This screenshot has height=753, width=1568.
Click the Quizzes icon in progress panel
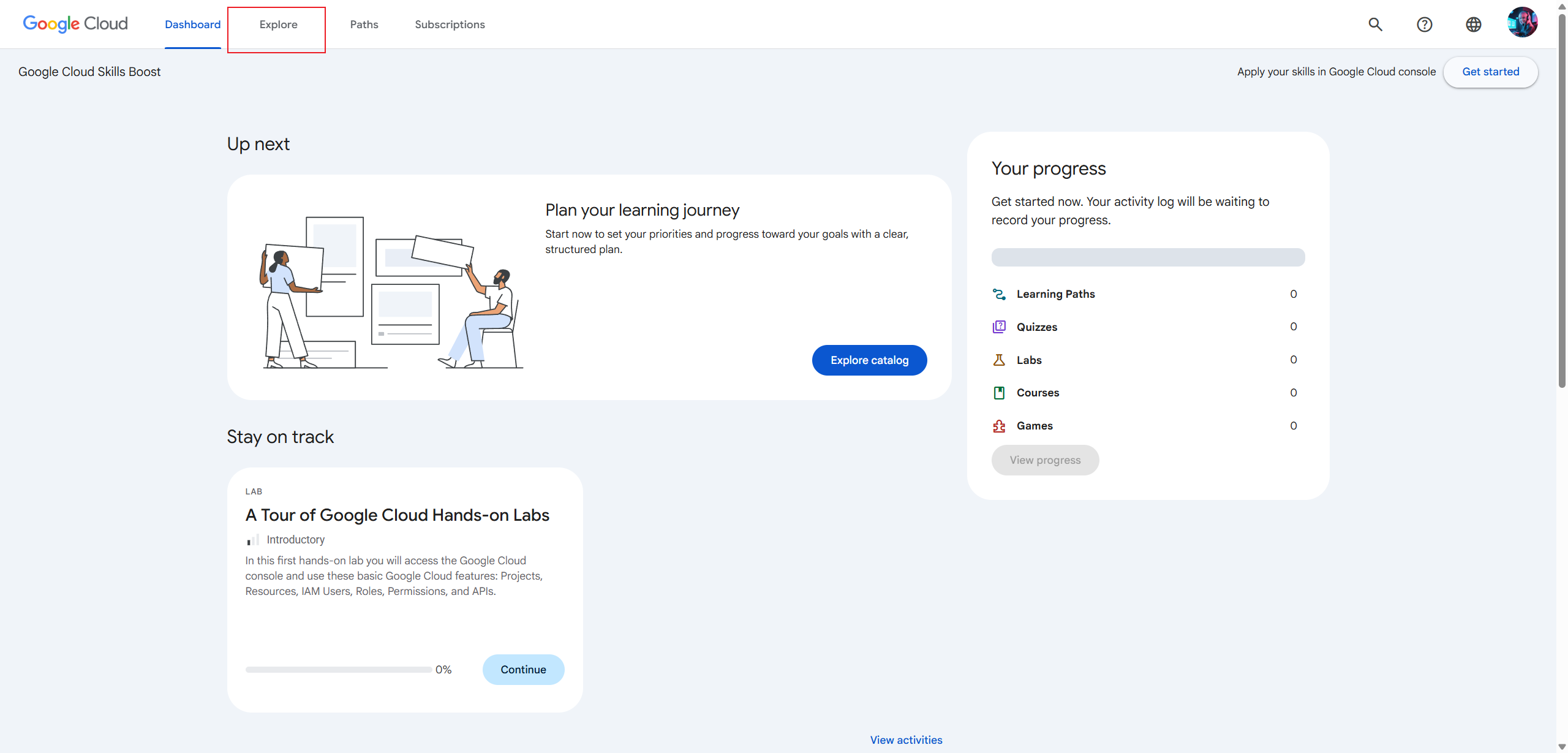pyautogui.click(x=999, y=327)
